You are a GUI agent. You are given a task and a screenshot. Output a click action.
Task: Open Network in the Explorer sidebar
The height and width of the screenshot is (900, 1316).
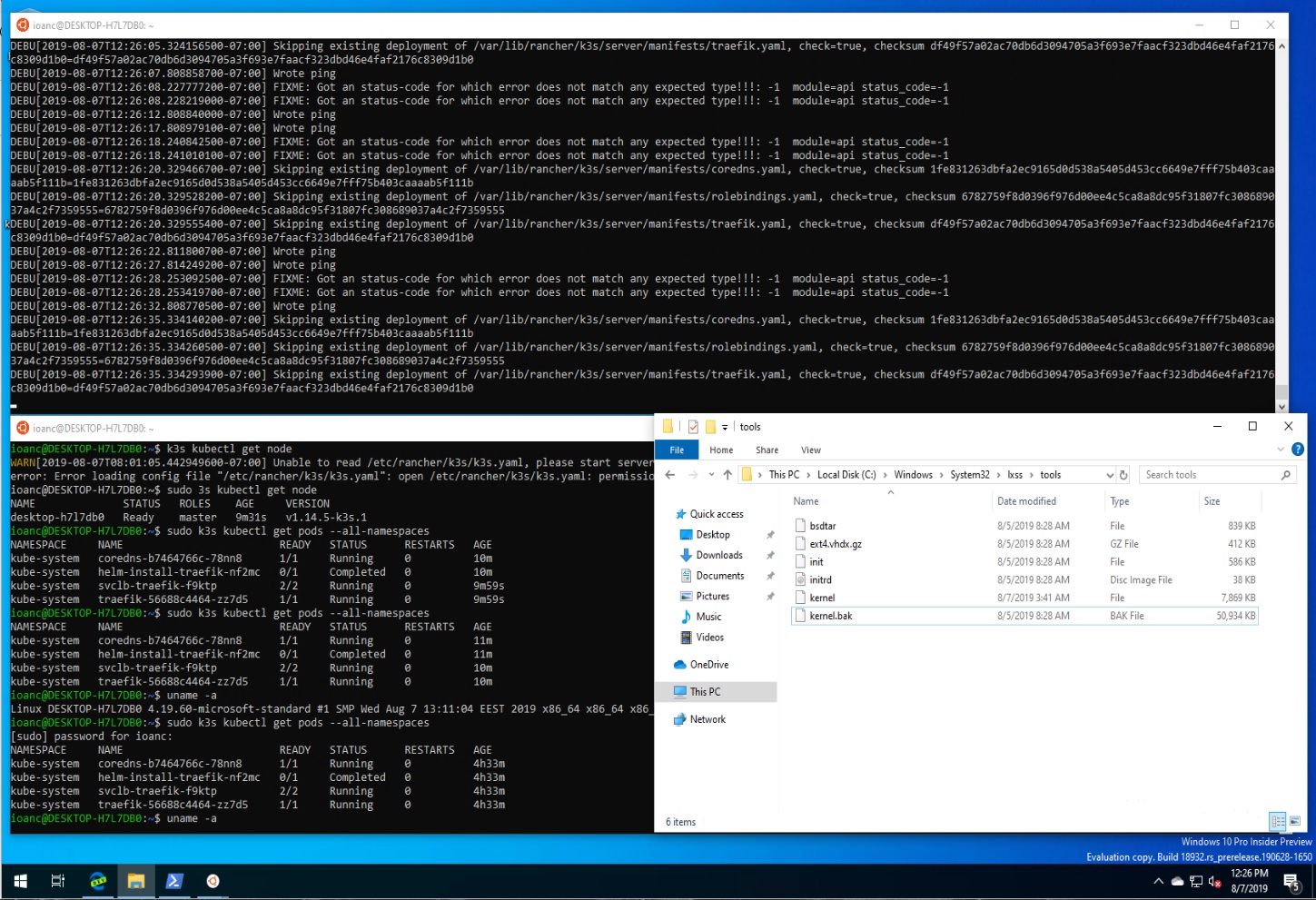pyautogui.click(x=707, y=719)
